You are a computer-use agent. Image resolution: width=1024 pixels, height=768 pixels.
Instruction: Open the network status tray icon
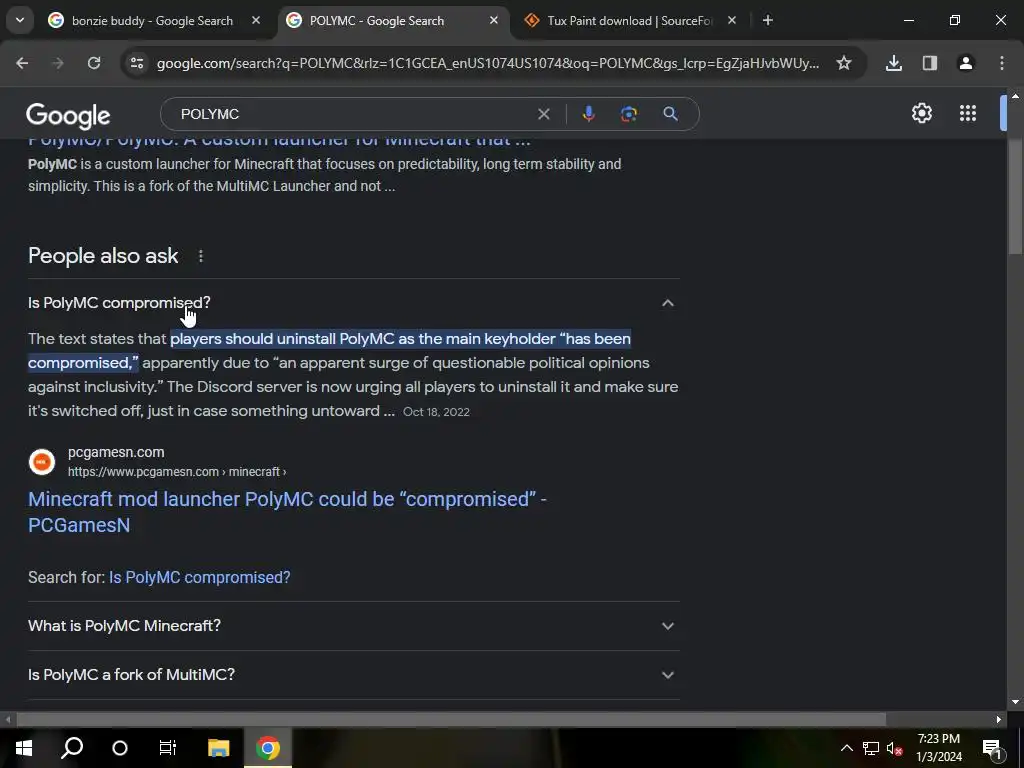point(871,748)
